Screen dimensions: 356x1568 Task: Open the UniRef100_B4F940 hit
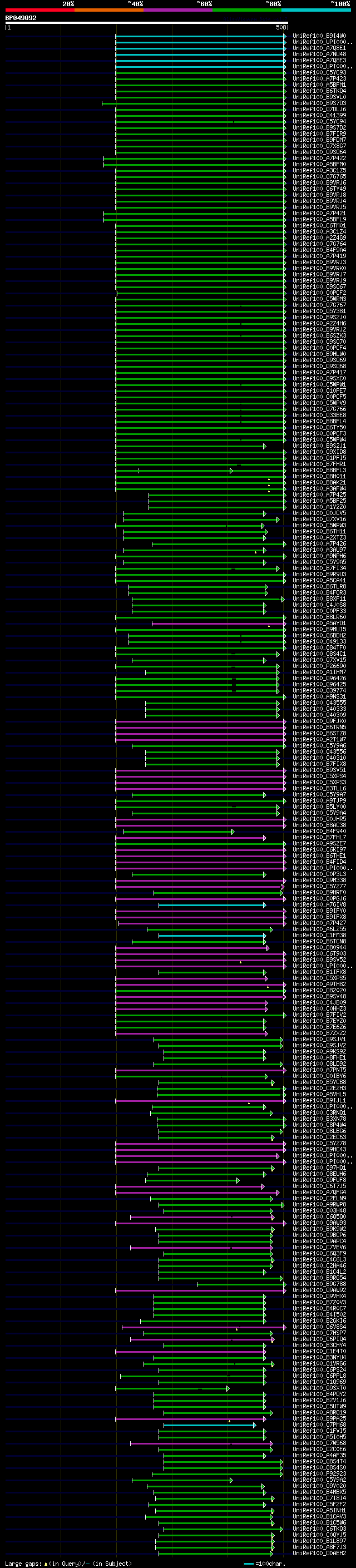coord(319,831)
